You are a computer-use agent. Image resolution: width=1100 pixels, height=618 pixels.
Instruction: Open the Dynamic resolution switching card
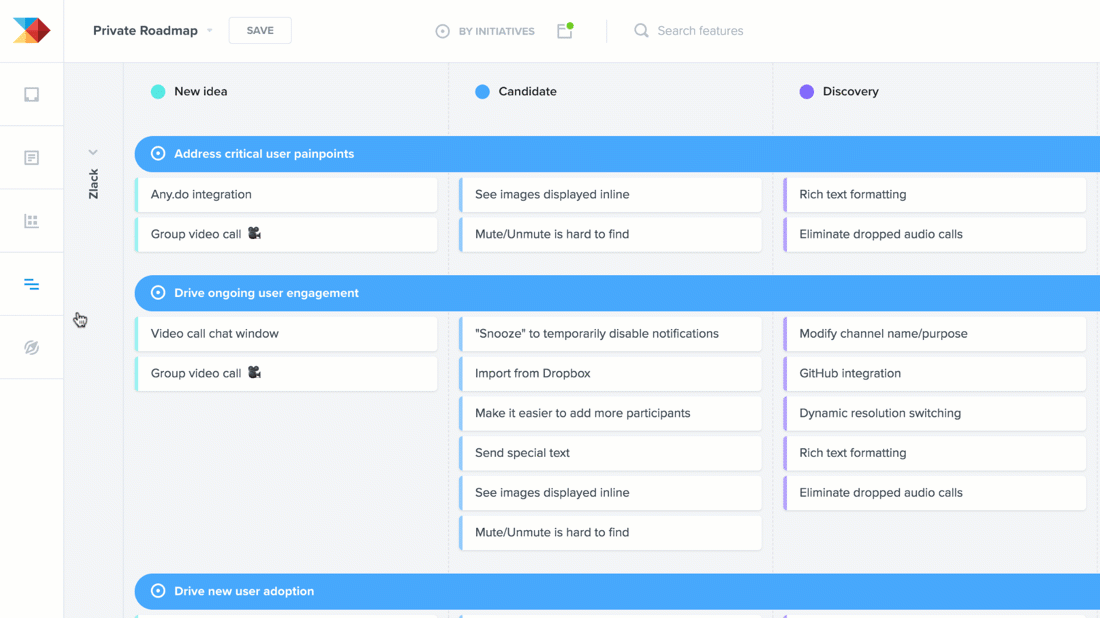click(x=934, y=413)
